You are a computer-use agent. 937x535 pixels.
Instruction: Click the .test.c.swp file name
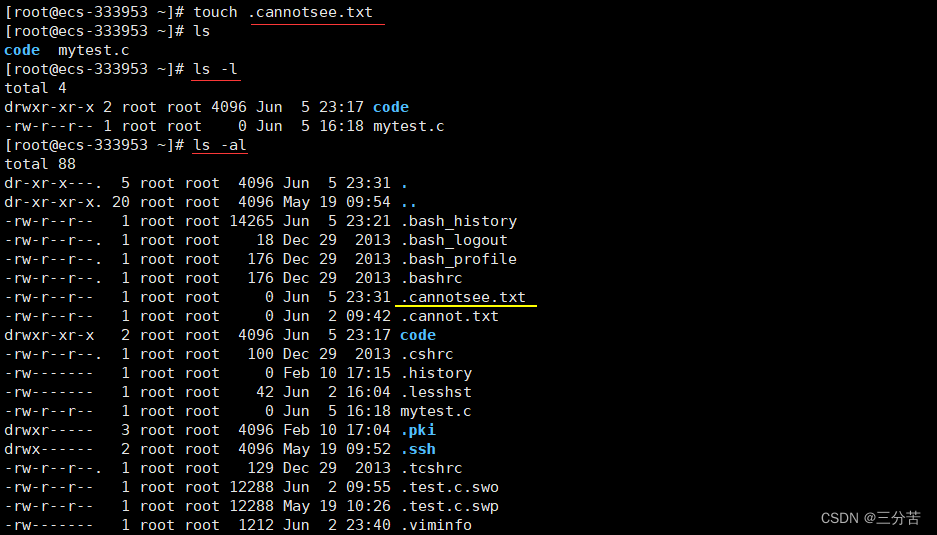449,506
